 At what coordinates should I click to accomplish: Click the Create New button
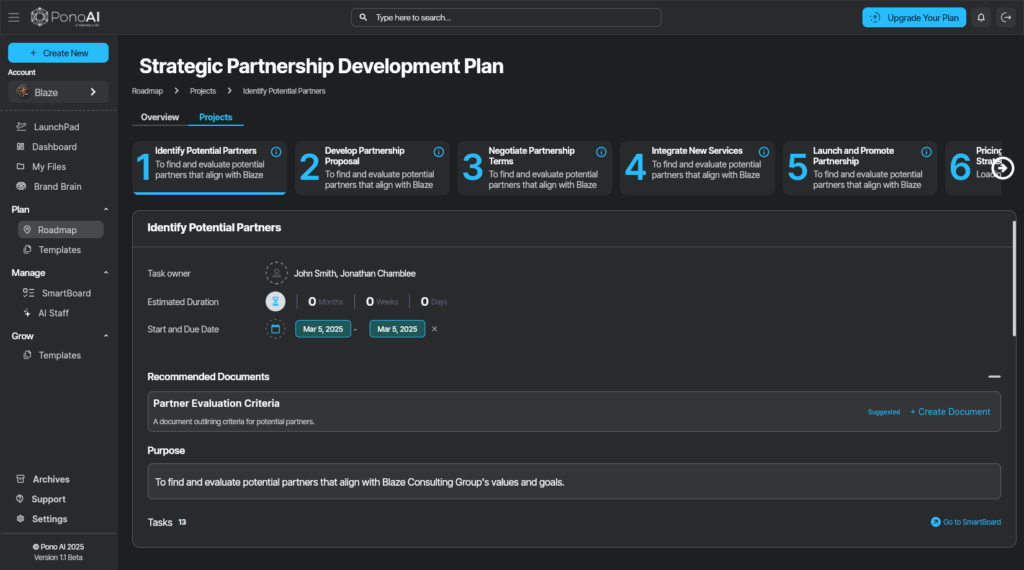[x=58, y=53]
